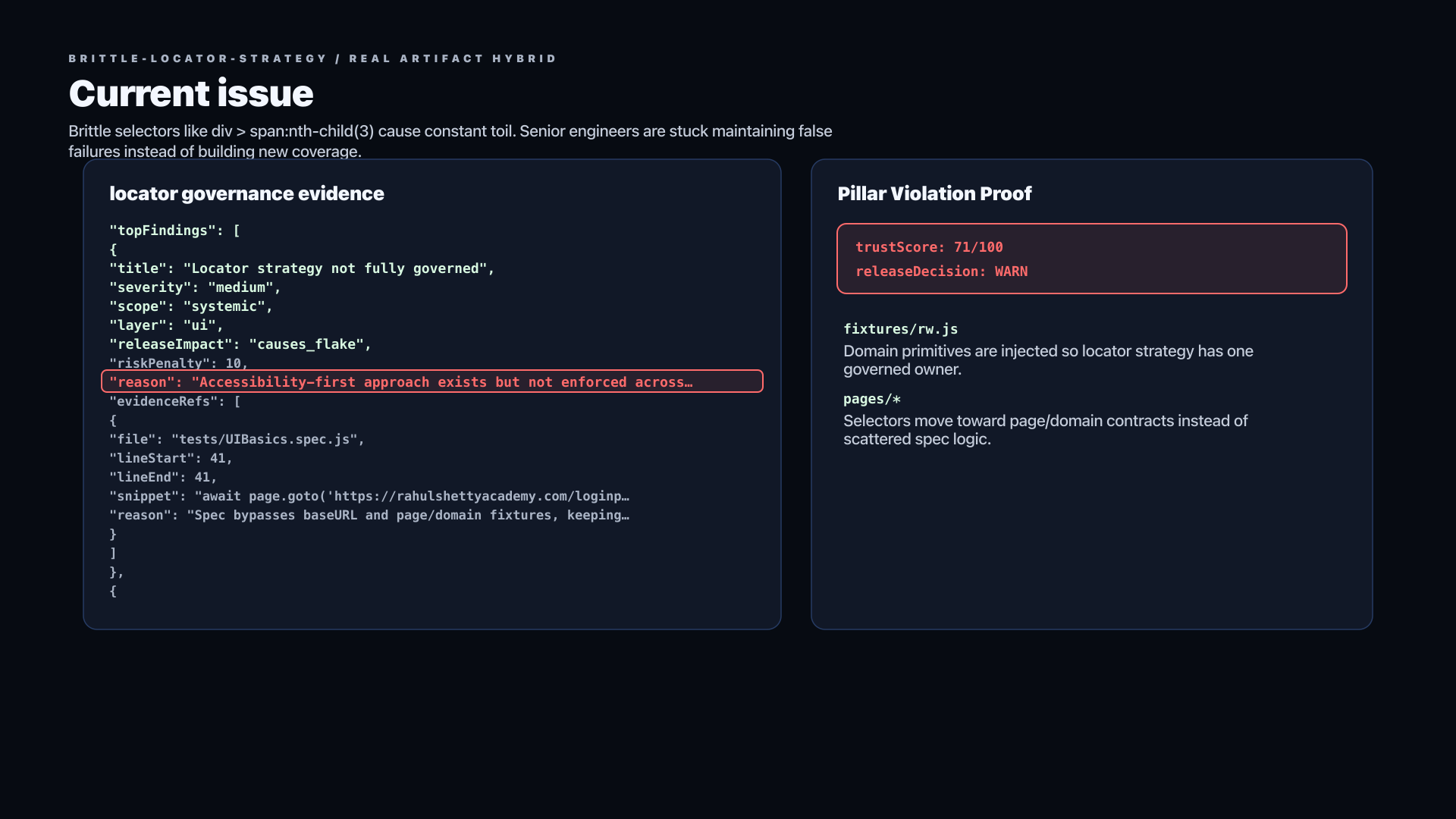Select the highlighted red 'reason' line
This screenshot has width=1456, height=819.
coord(432,381)
